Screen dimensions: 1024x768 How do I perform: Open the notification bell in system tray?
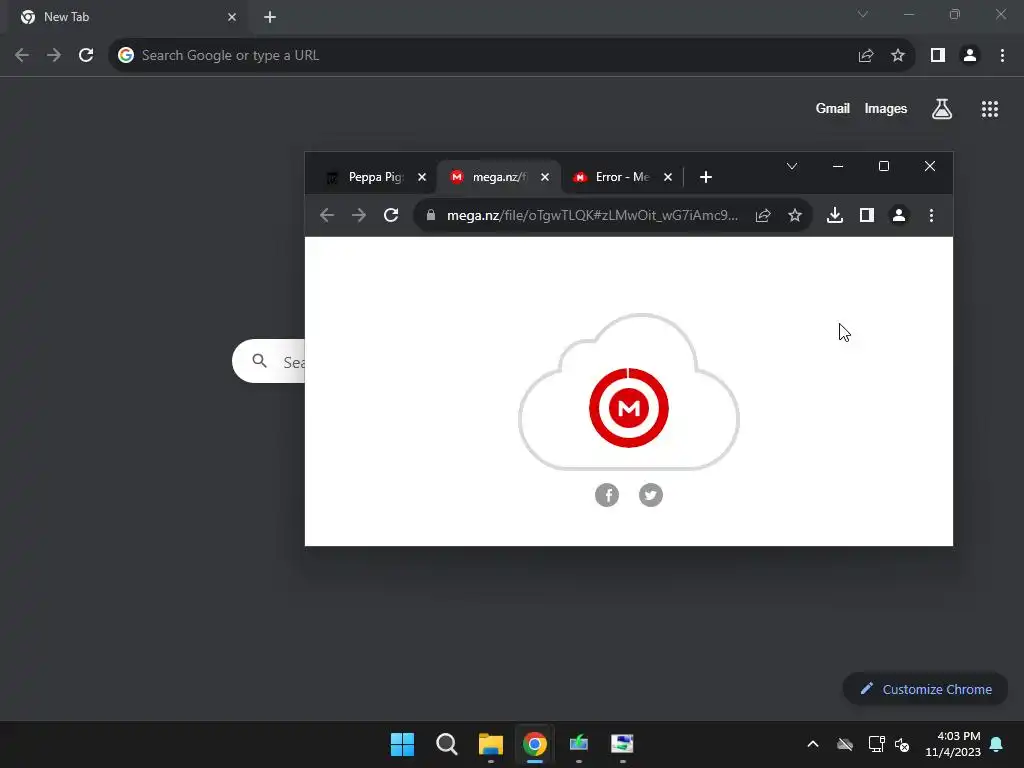996,744
